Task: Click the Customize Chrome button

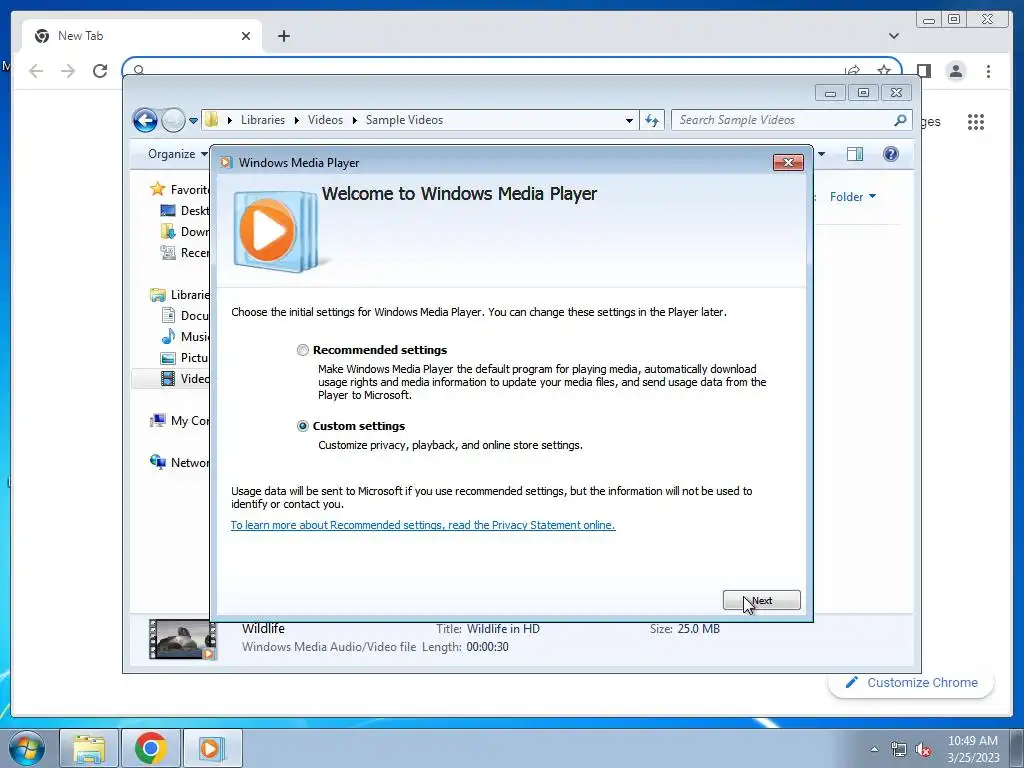Action: tap(912, 682)
